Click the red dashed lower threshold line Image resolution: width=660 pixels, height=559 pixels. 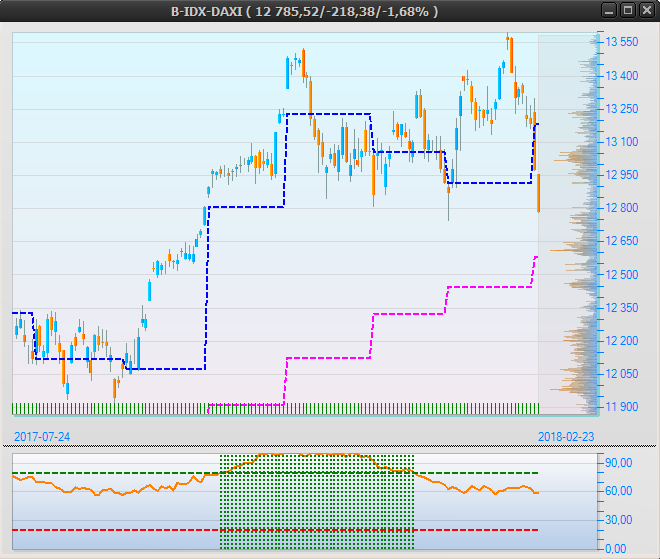tap(275, 530)
